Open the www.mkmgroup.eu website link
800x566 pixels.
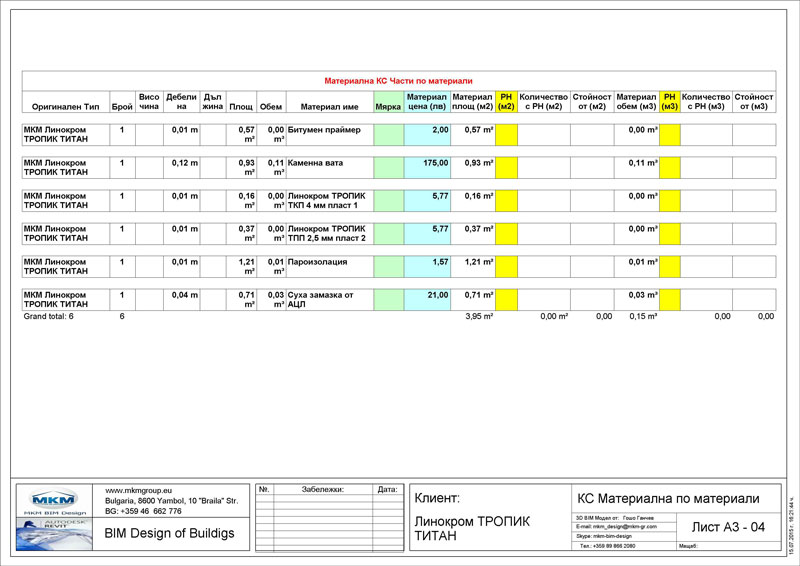[138, 490]
